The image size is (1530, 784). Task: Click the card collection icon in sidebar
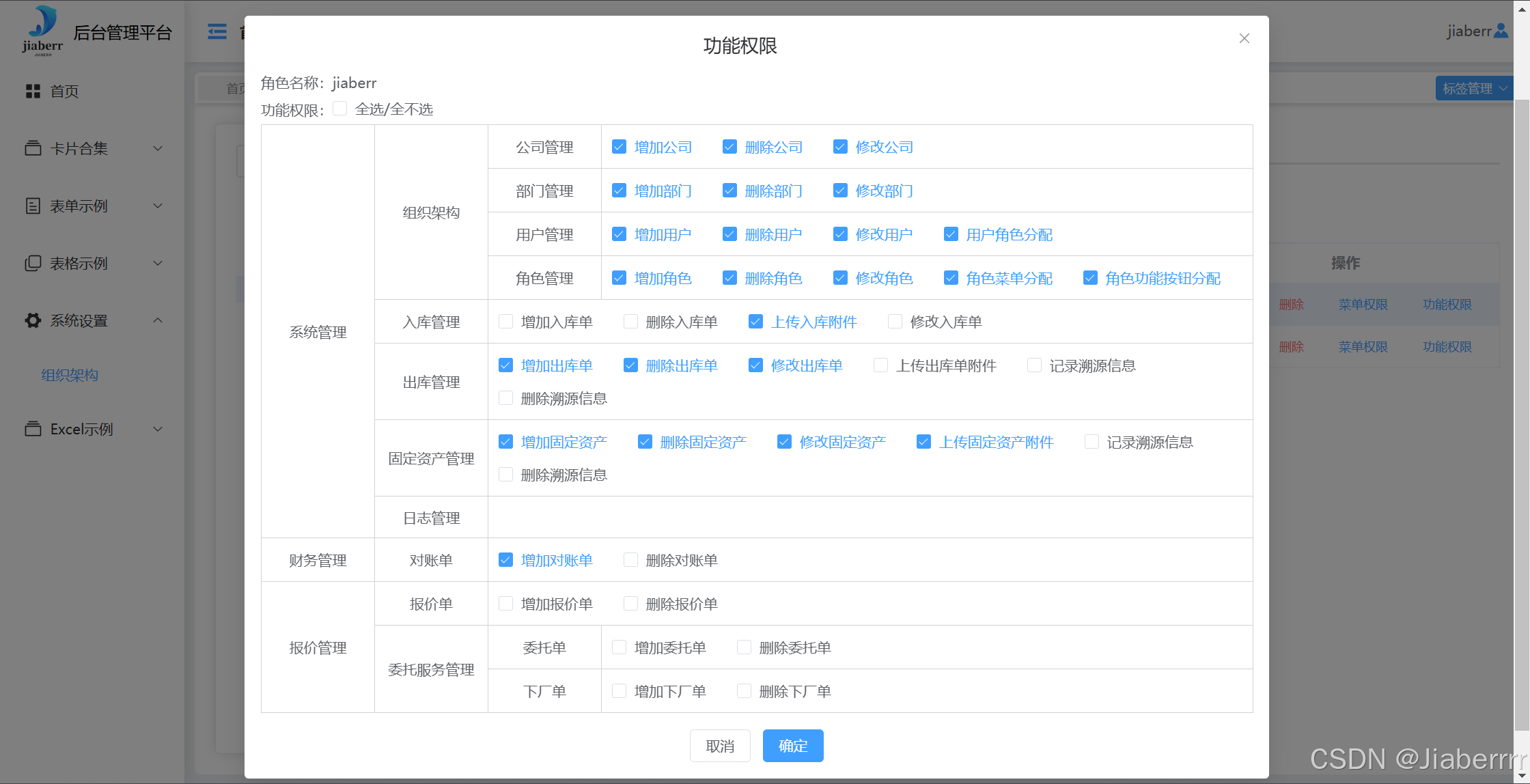pos(33,148)
